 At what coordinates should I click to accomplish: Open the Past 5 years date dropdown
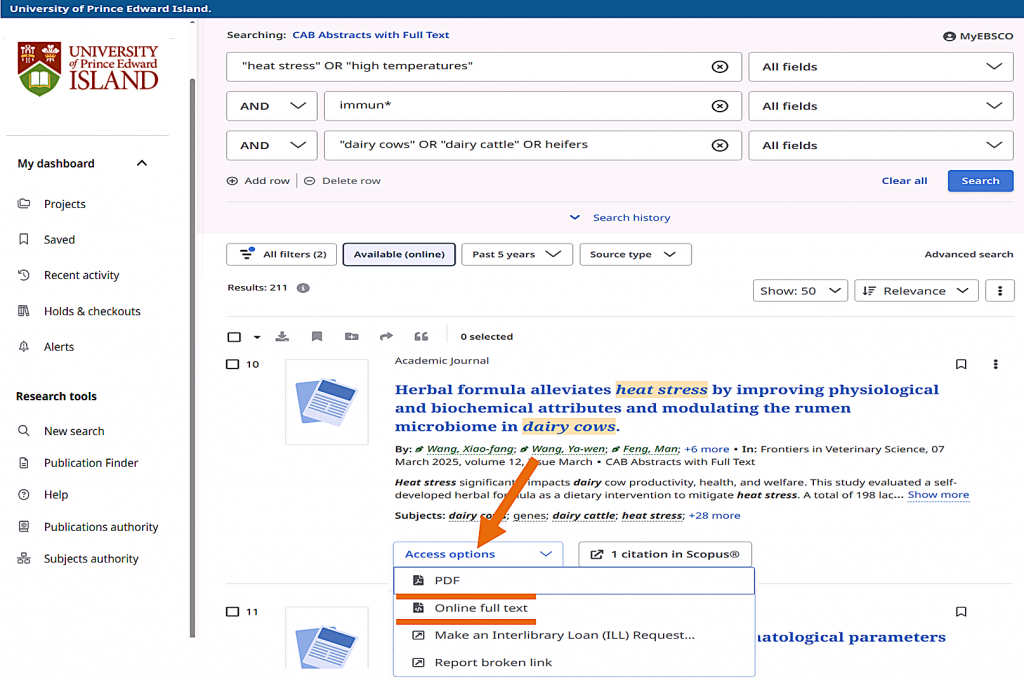point(516,255)
